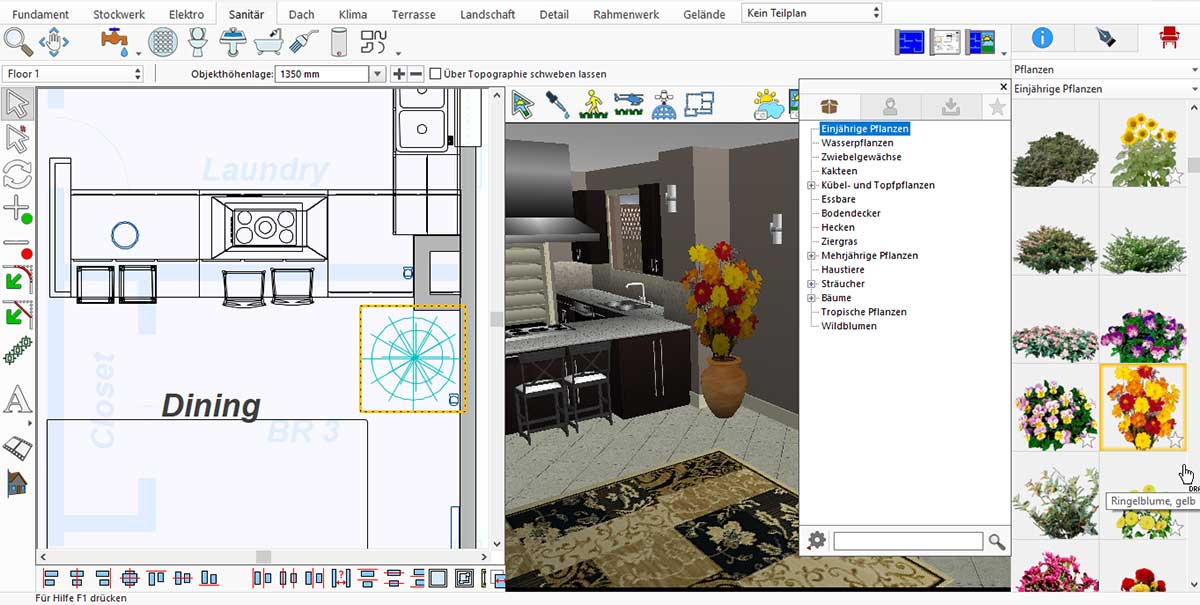Open the Elektro tab

click(x=187, y=14)
